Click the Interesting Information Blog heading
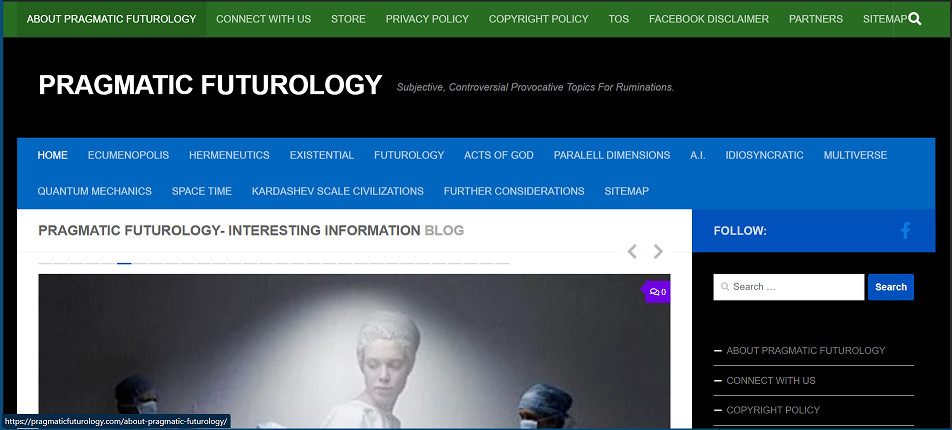Image resolution: width=952 pixels, height=430 pixels. (251, 231)
